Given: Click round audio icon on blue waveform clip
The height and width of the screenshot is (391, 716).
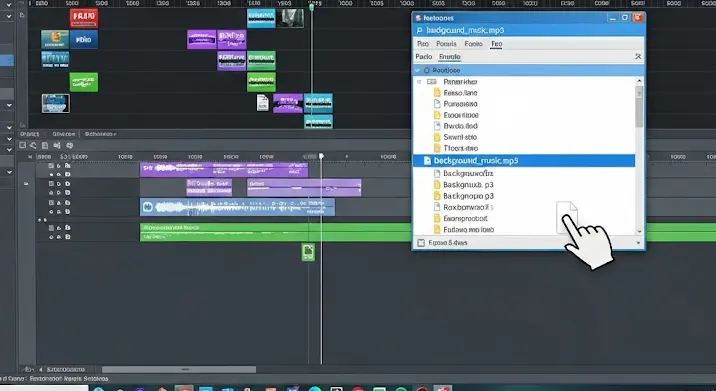Looking at the screenshot, I should [147, 207].
